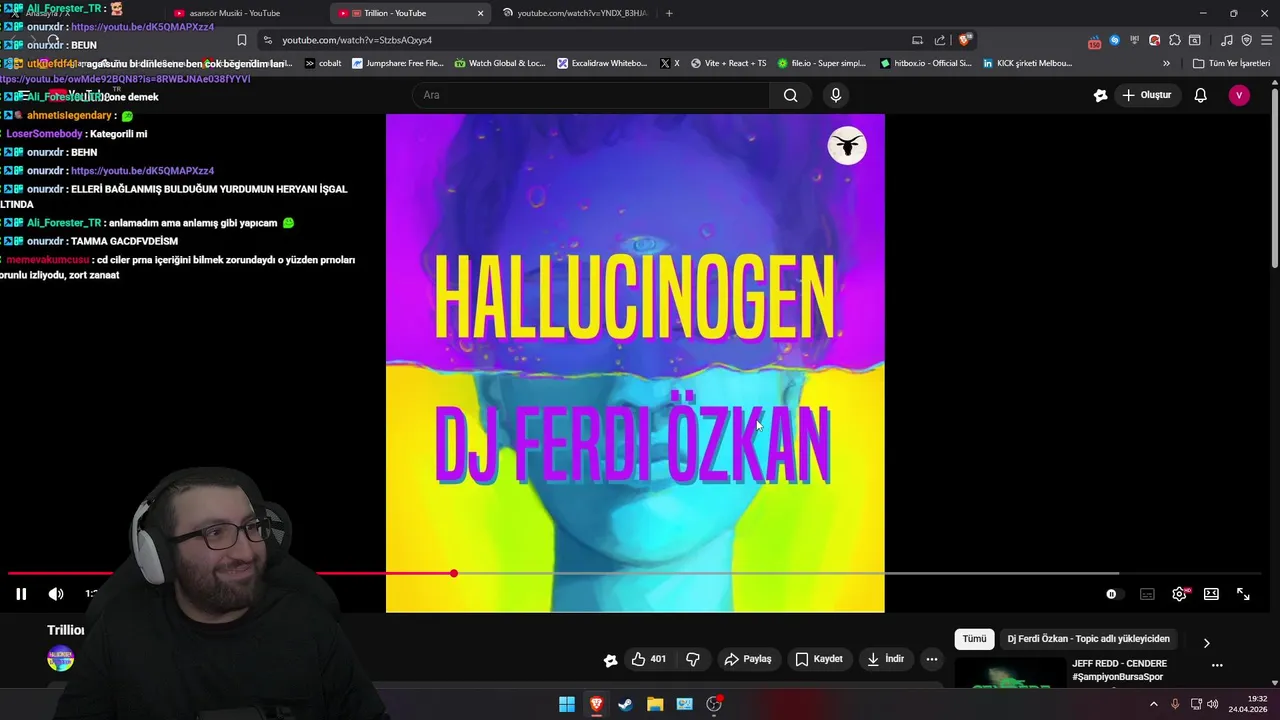
Task: Click install/cast screen icon in address bar
Action: pyautogui.click(x=917, y=40)
